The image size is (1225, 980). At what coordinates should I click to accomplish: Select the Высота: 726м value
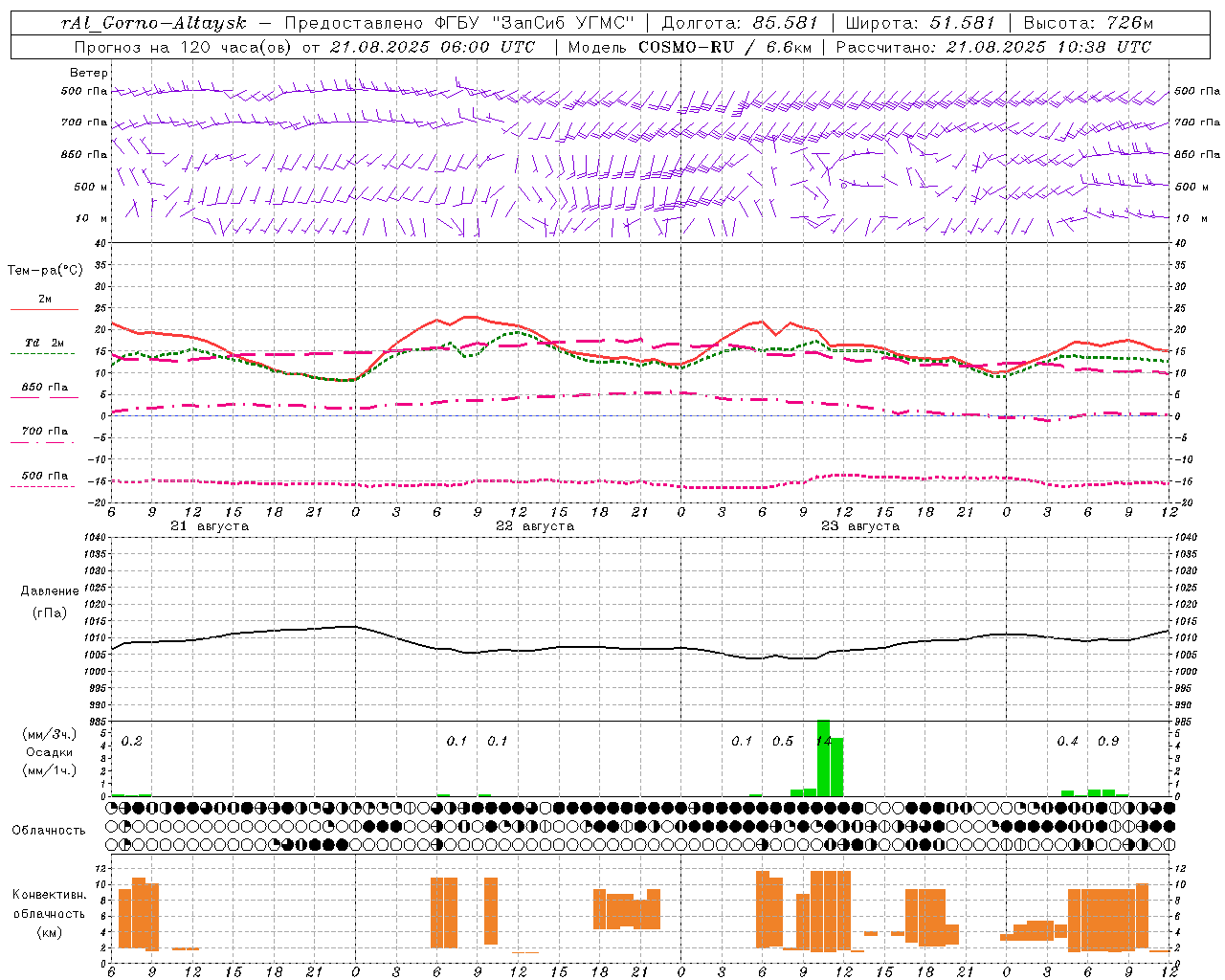(x=1088, y=23)
